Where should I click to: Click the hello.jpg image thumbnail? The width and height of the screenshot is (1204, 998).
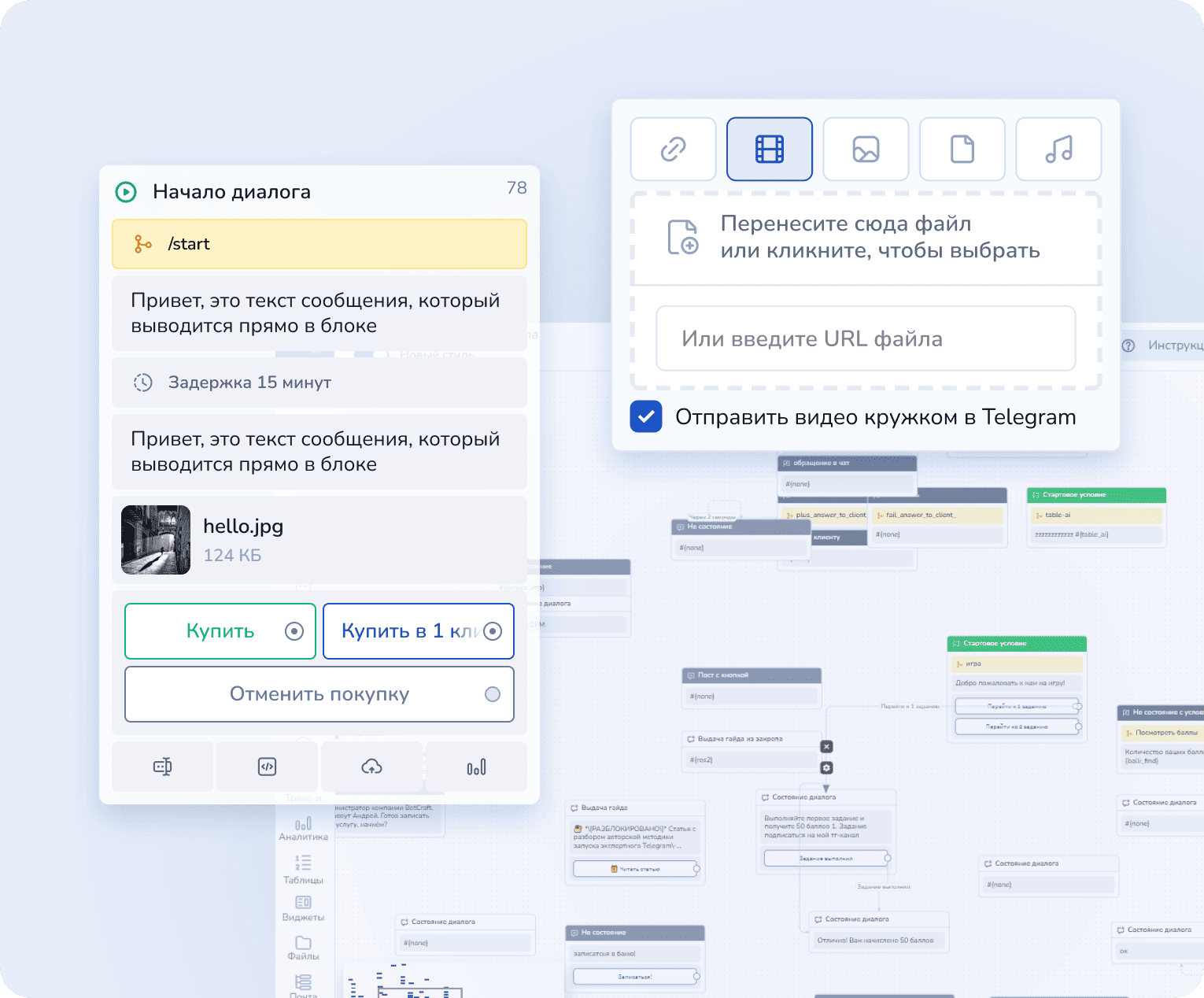[x=156, y=540]
